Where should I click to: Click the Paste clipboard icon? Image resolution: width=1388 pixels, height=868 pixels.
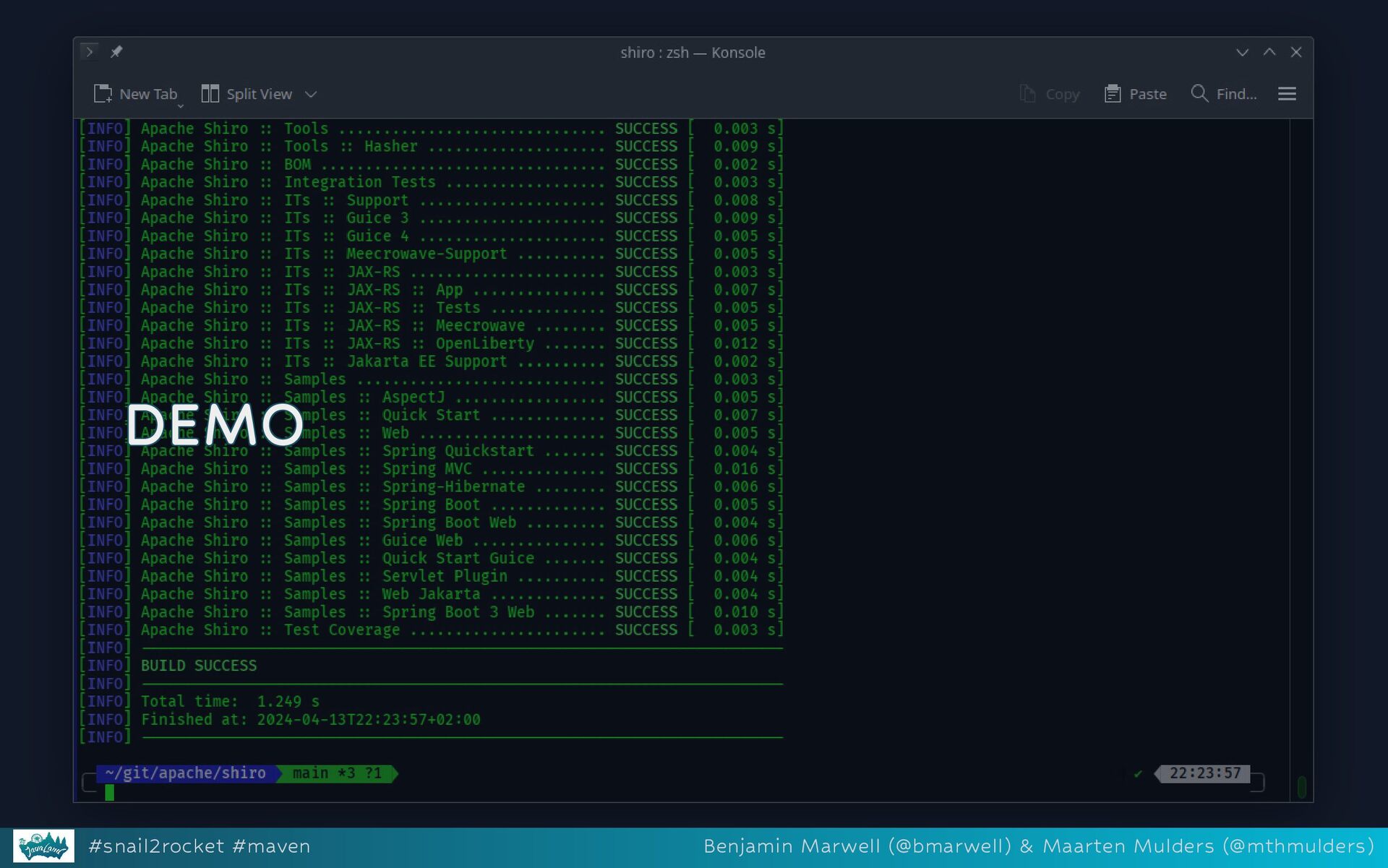click(1112, 94)
